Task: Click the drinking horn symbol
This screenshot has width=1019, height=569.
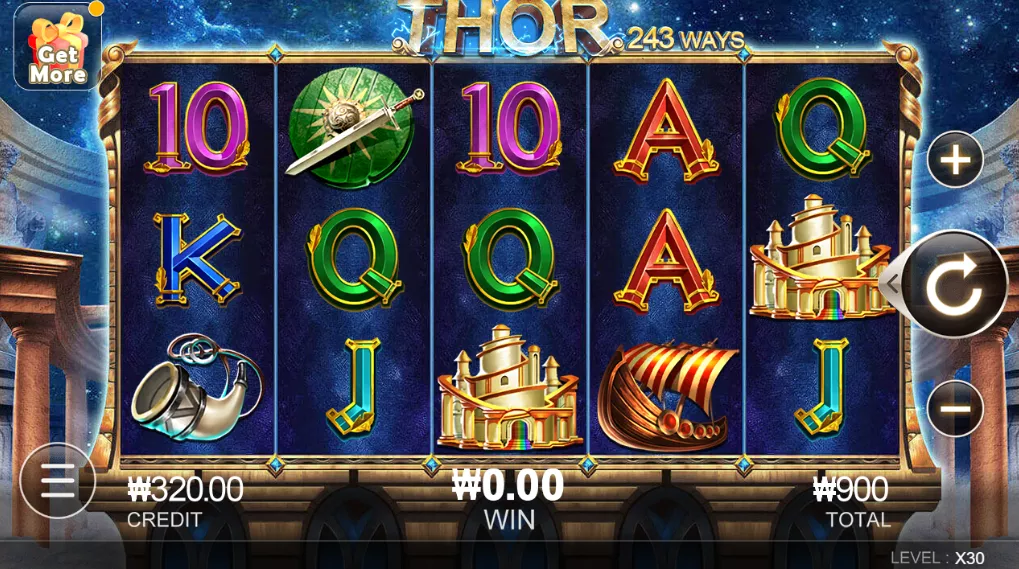Action: tap(197, 387)
